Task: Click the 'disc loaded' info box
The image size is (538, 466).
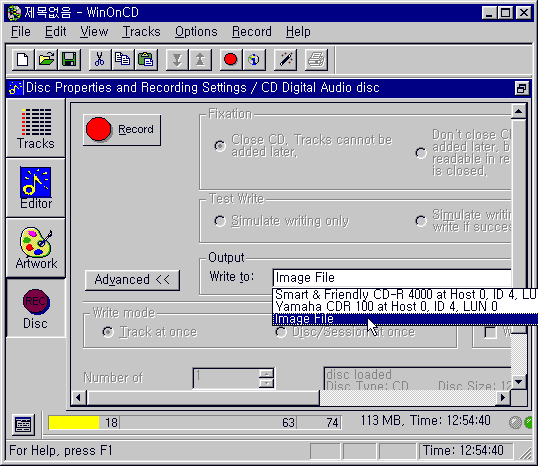Action: coord(417,379)
